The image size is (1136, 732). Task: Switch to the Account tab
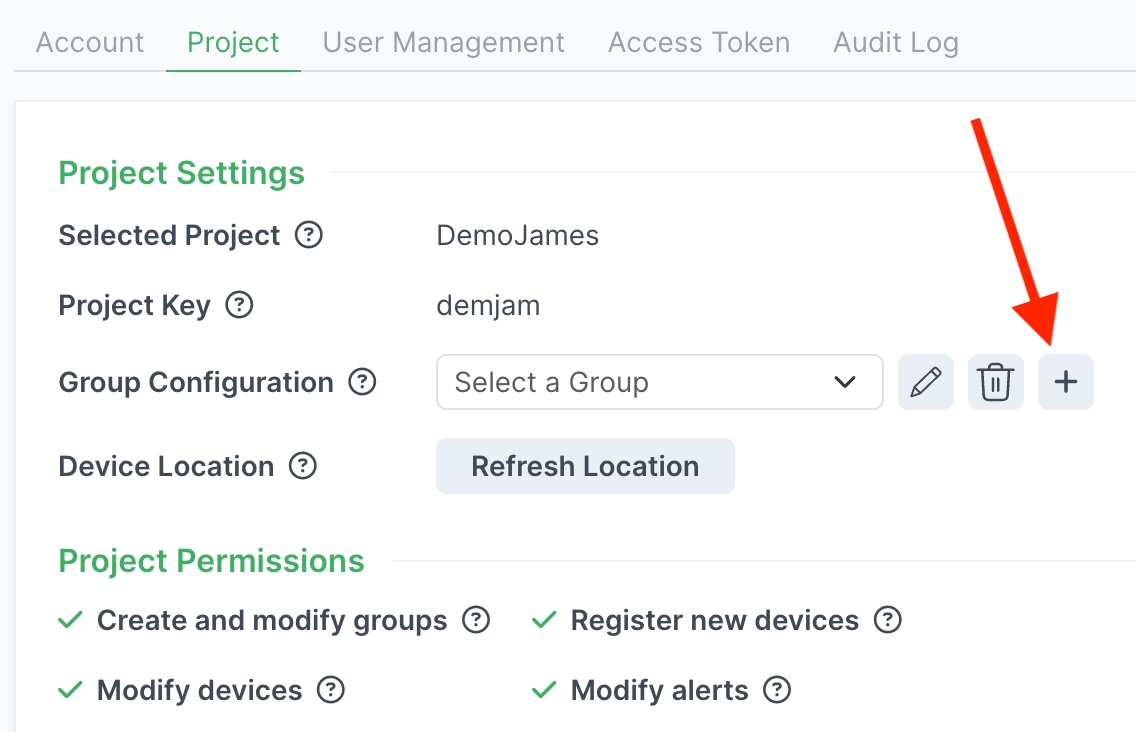point(90,43)
